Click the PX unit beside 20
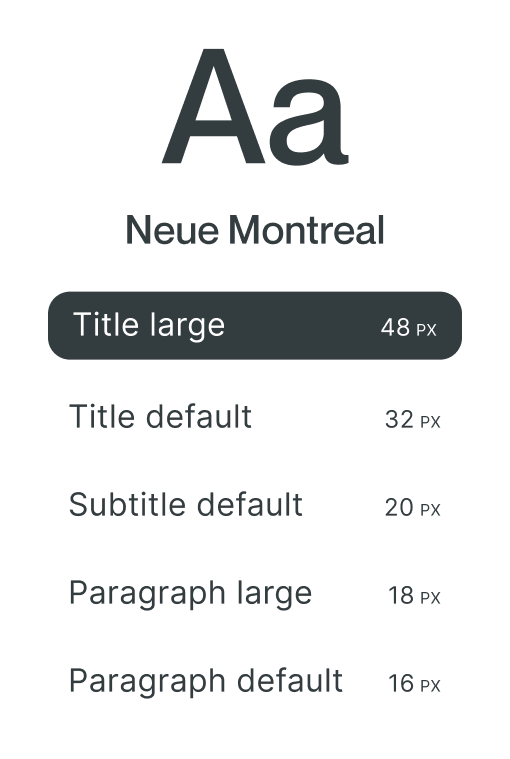Screen dimensions: 510x759 [x=430, y=510]
